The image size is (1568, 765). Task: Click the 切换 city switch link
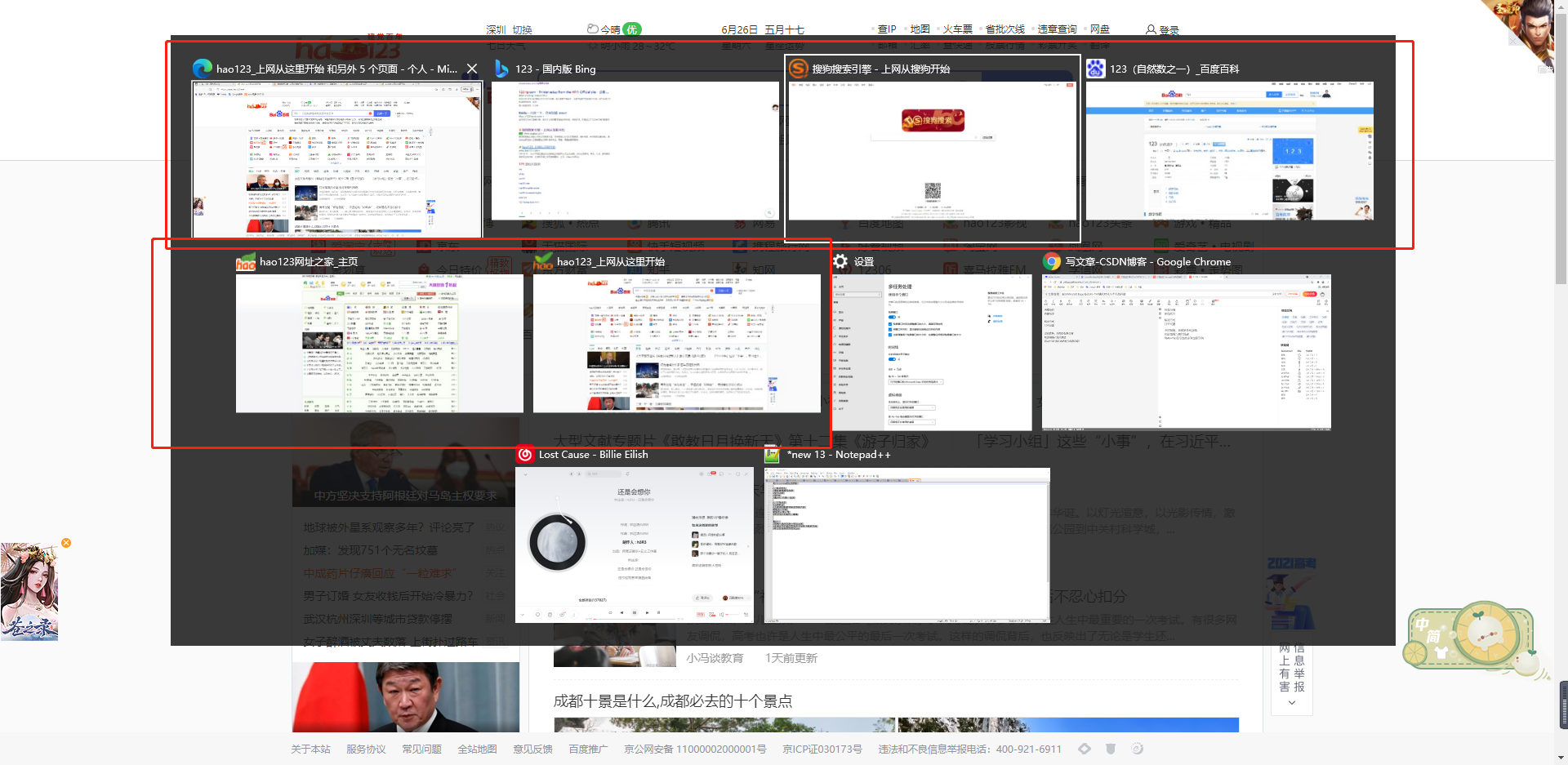coord(522,30)
